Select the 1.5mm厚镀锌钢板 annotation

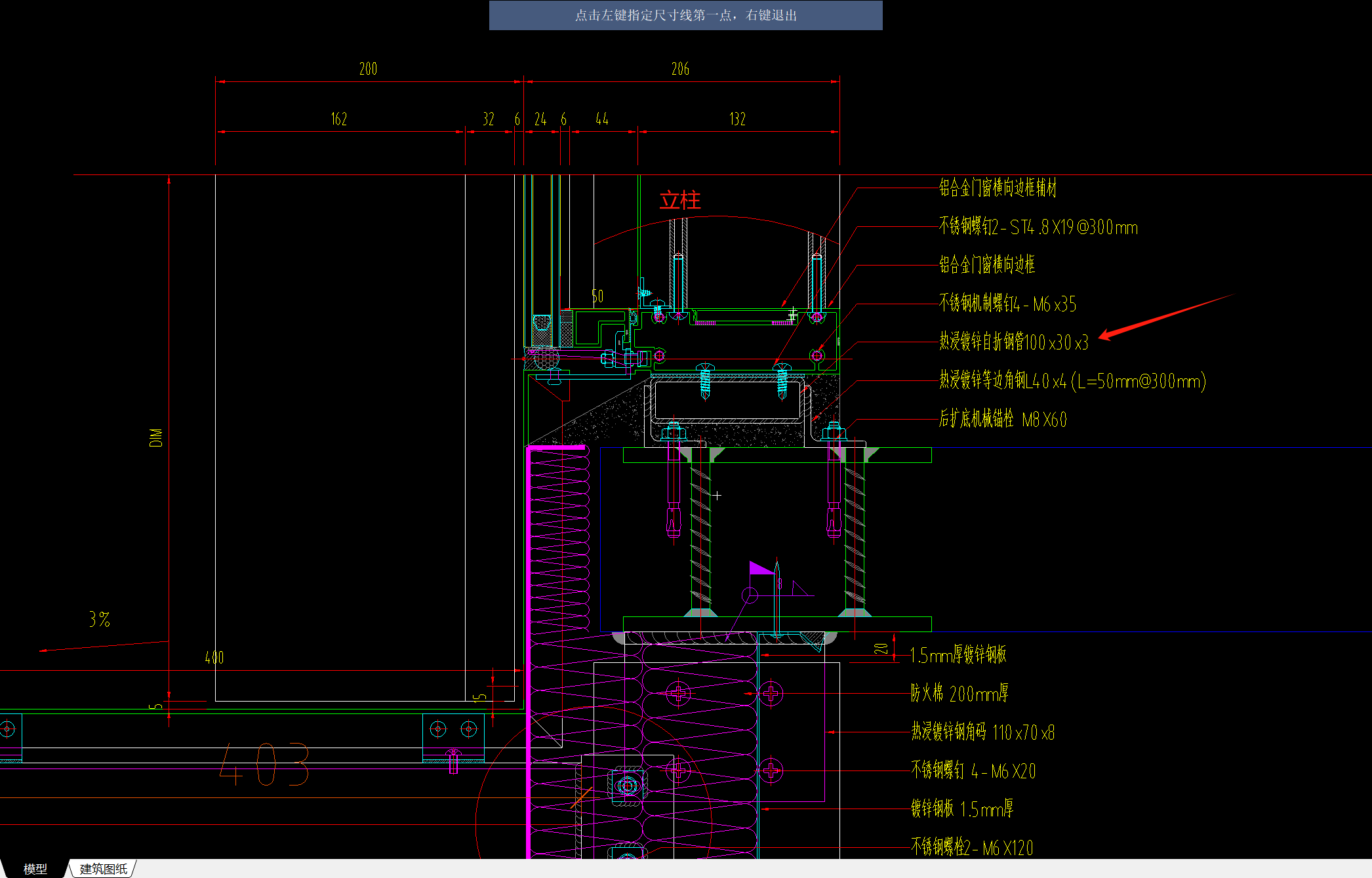click(x=958, y=654)
